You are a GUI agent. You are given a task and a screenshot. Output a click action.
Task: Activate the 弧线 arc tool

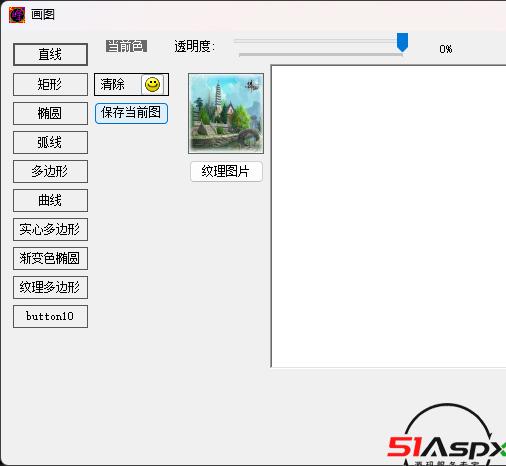pos(50,142)
